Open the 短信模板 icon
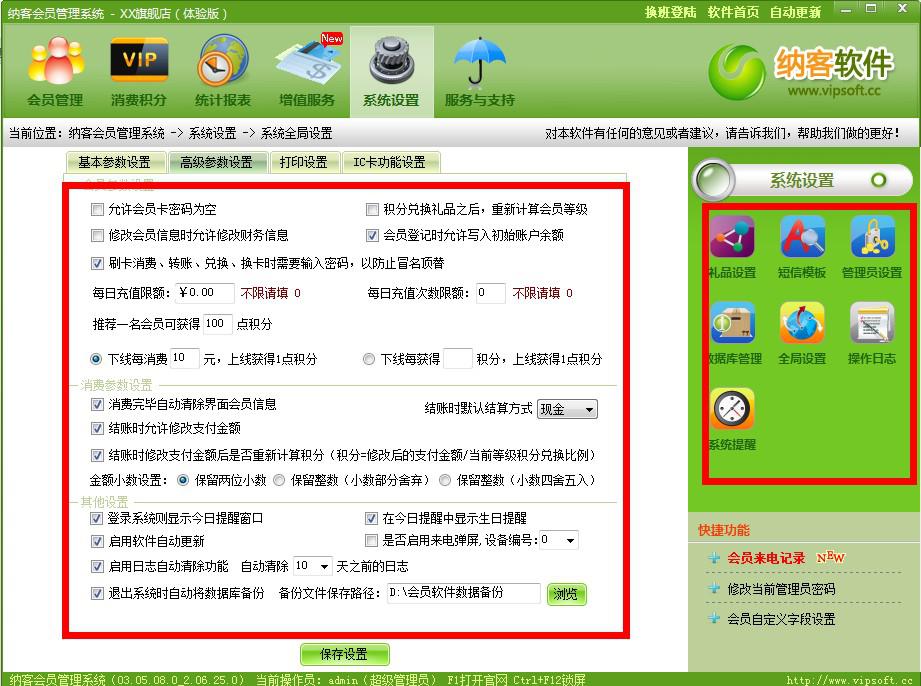 point(802,247)
